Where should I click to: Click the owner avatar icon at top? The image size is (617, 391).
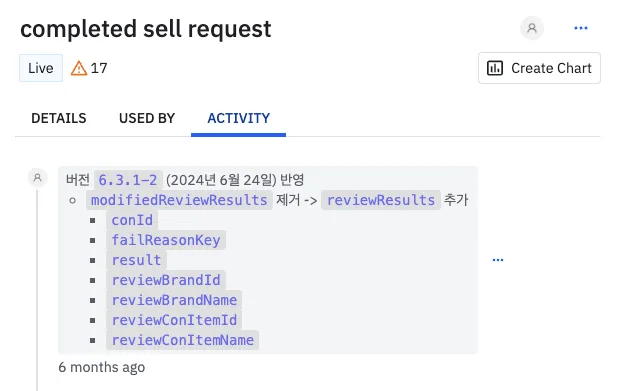[532, 28]
